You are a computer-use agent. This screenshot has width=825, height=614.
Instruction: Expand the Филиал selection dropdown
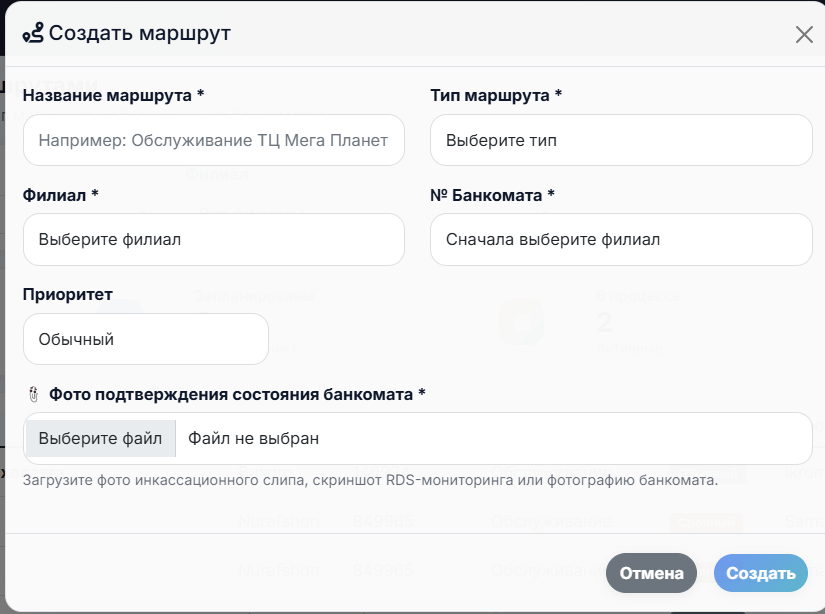[213, 240]
